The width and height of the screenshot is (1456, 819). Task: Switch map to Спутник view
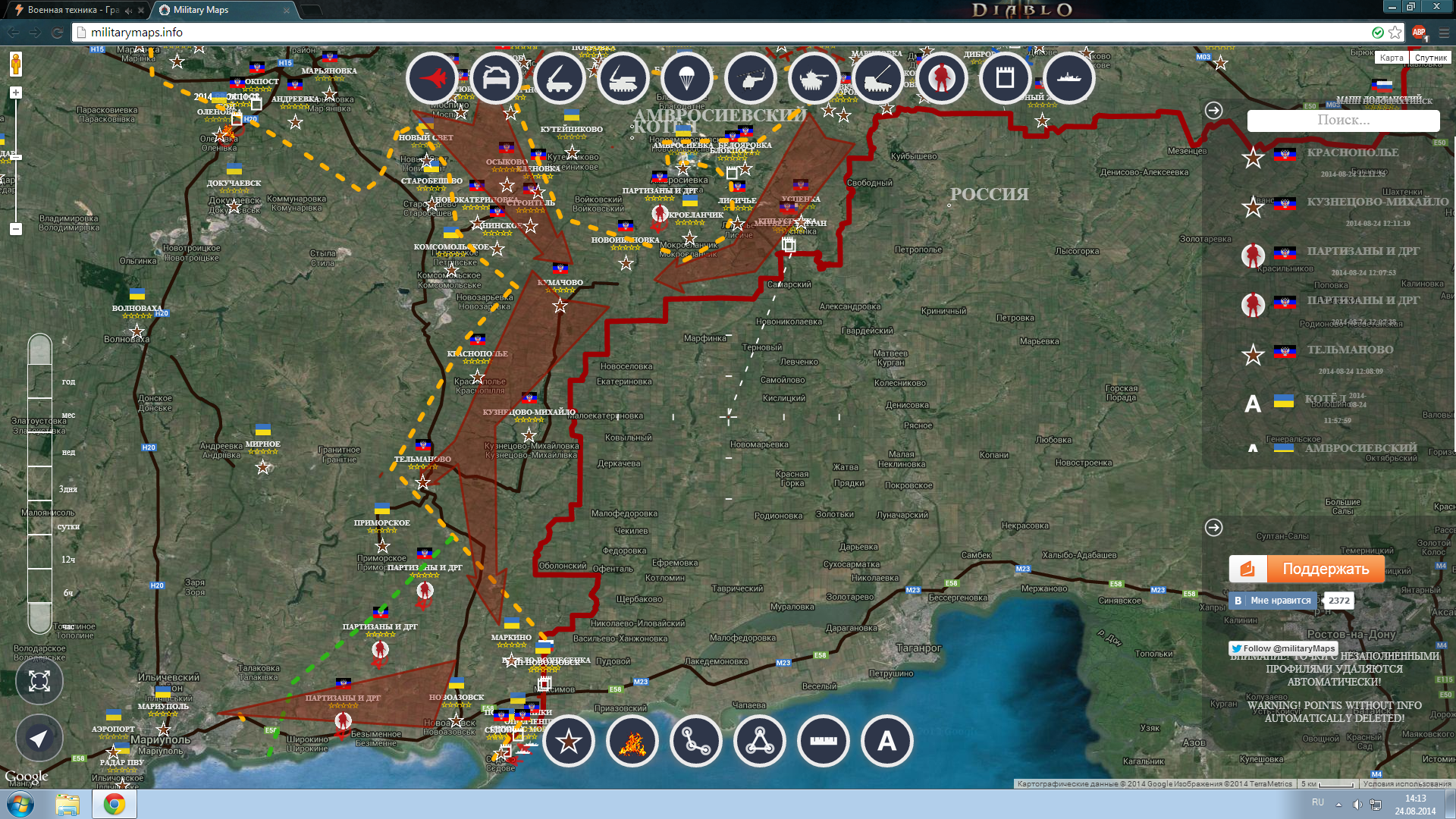1430,58
